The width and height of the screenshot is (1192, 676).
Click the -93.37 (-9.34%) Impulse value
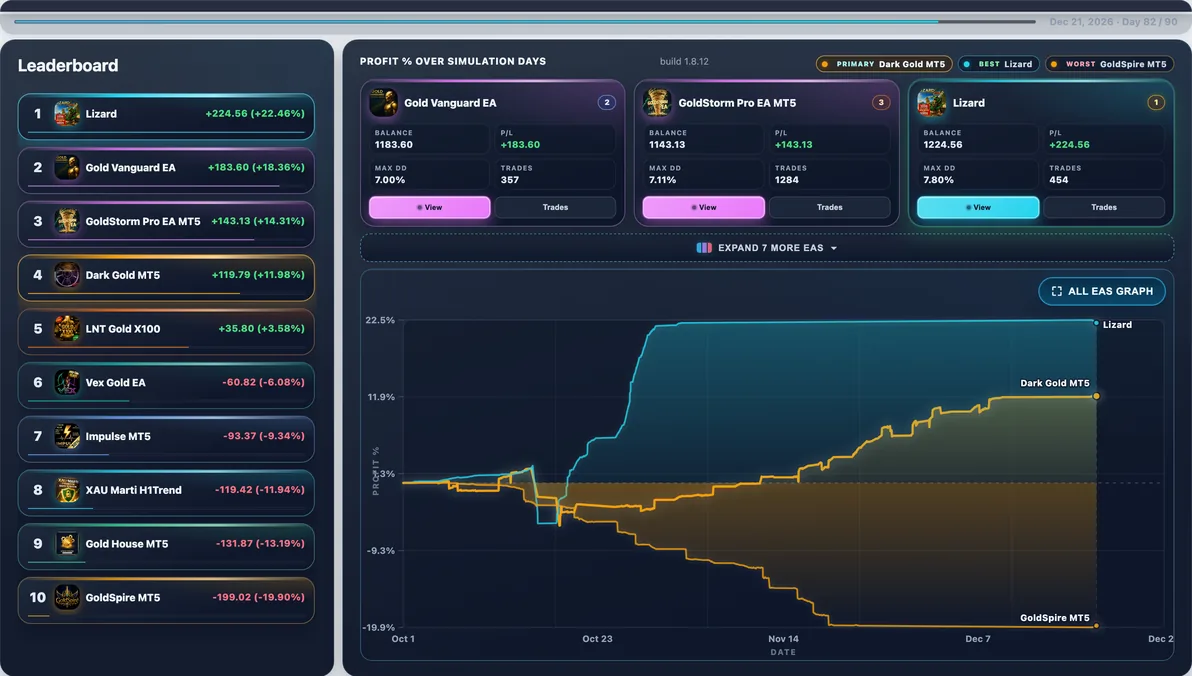pos(264,436)
